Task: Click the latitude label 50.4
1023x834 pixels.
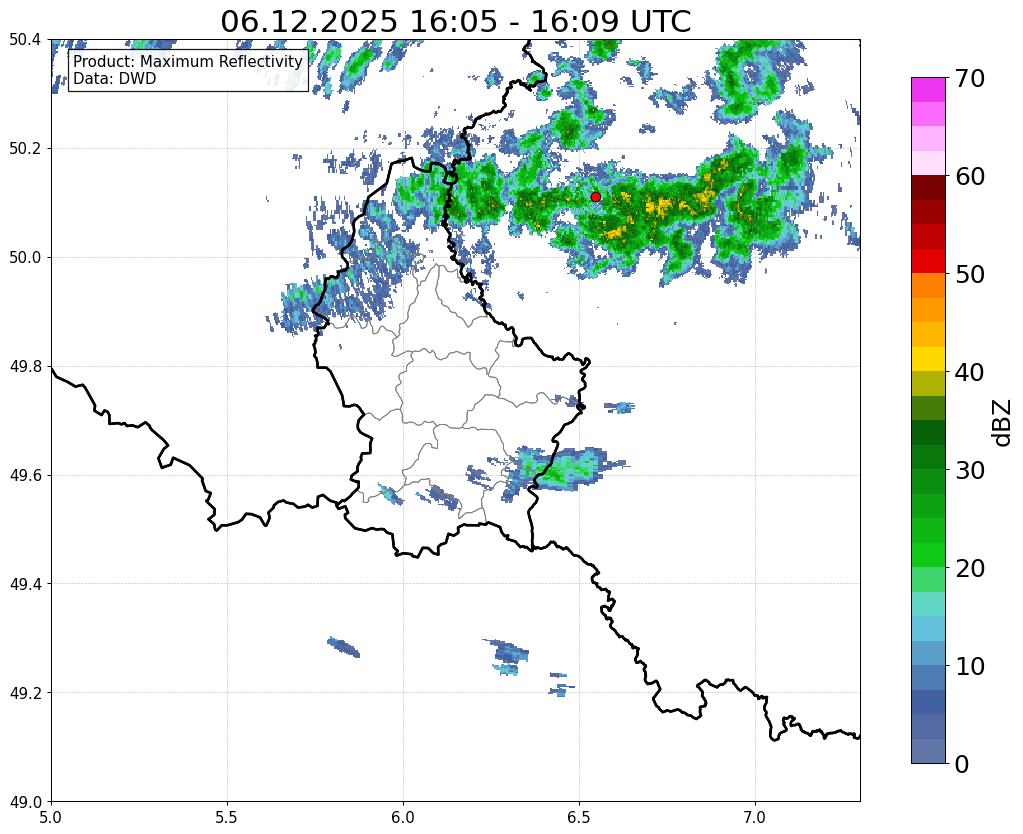Action: 25,40
